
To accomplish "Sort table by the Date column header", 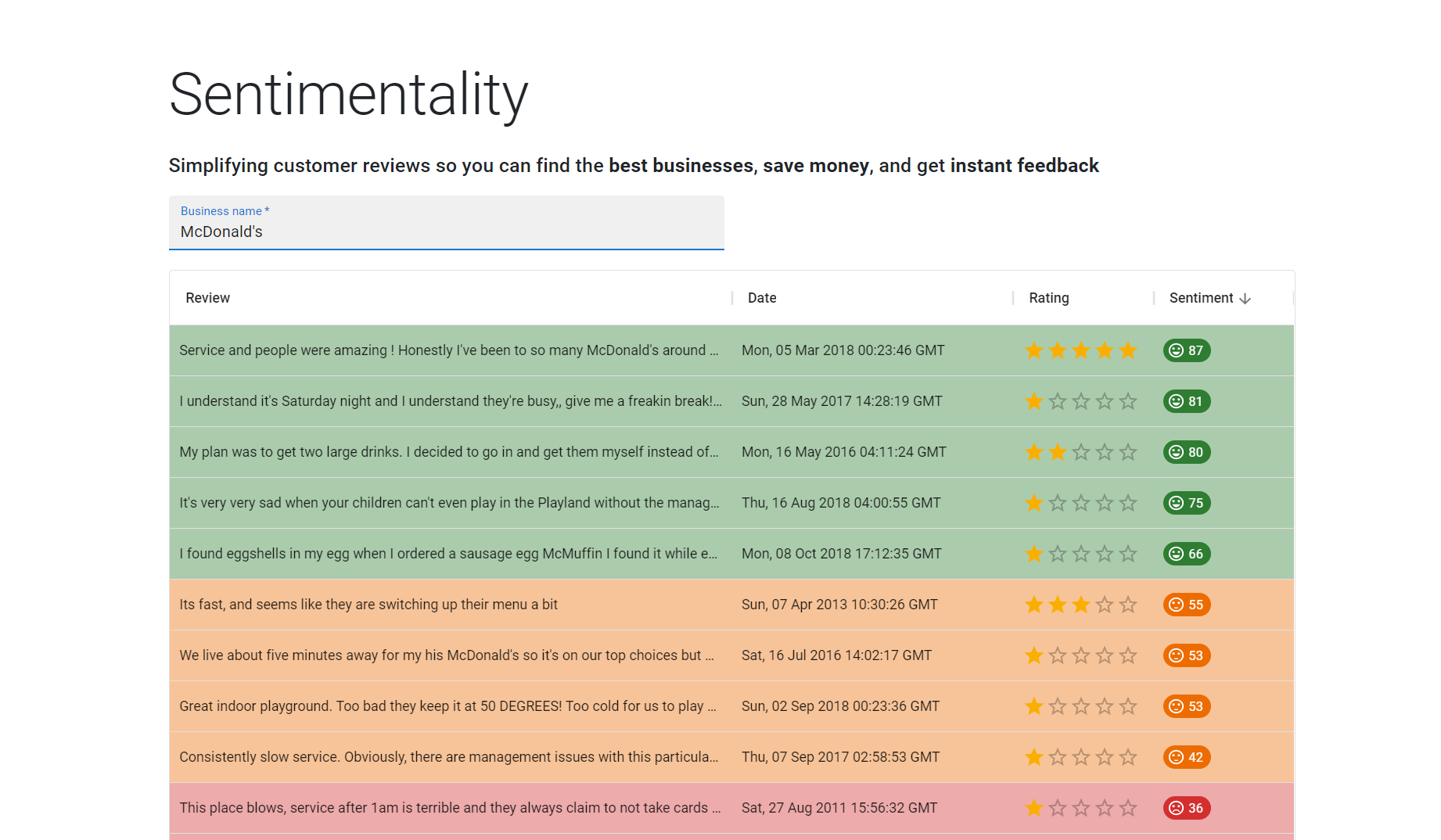I will (762, 298).
